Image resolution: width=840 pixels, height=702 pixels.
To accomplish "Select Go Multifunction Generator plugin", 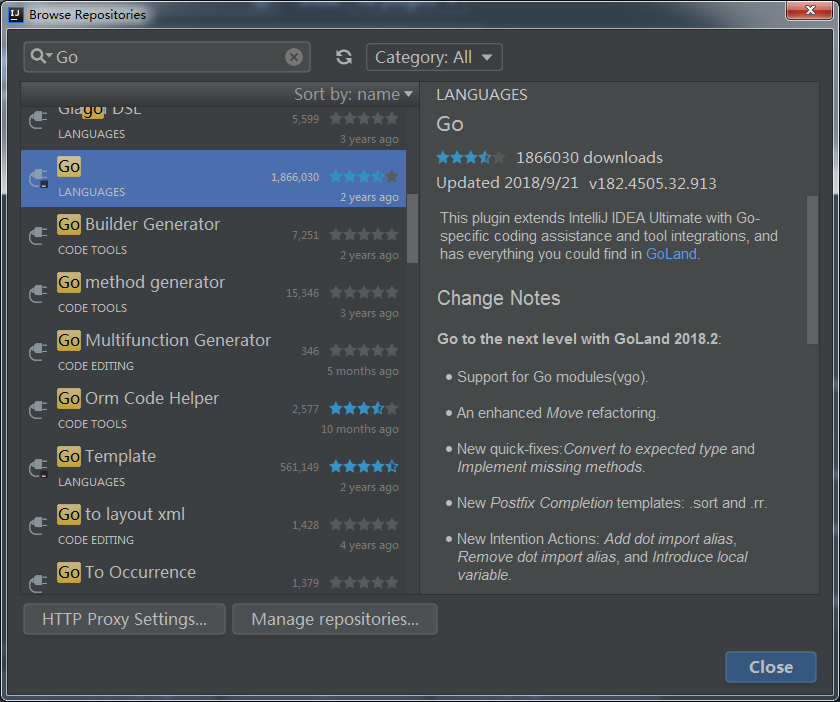I will coord(213,352).
